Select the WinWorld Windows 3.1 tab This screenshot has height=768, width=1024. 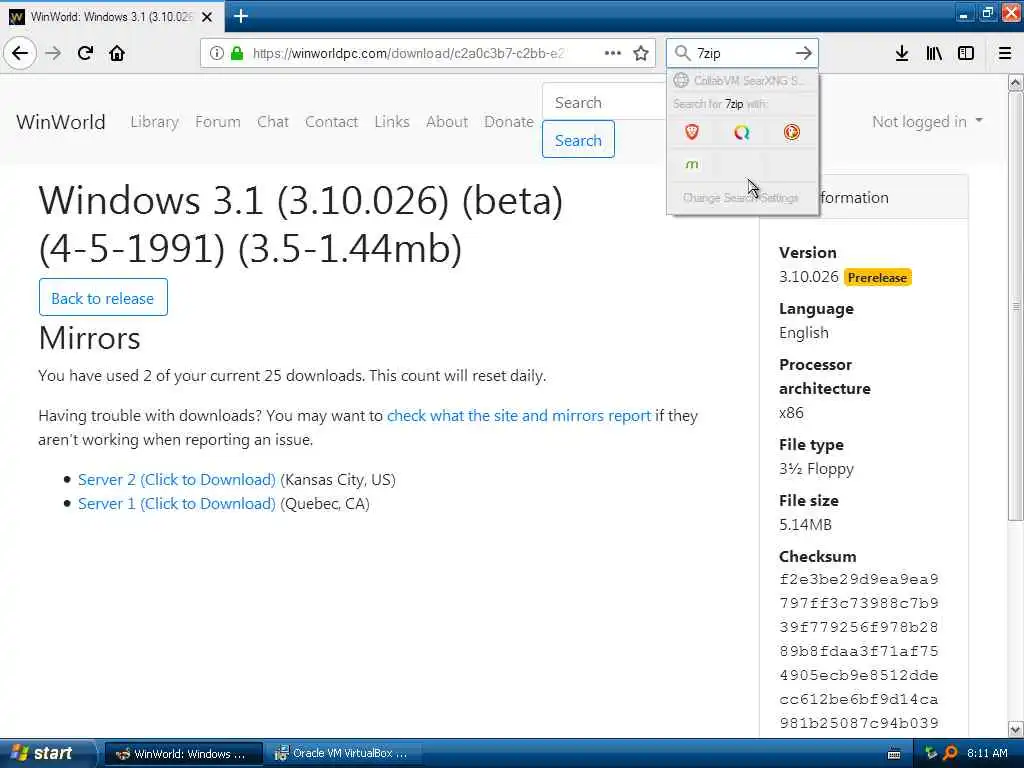pyautogui.click(x=111, y=17)
